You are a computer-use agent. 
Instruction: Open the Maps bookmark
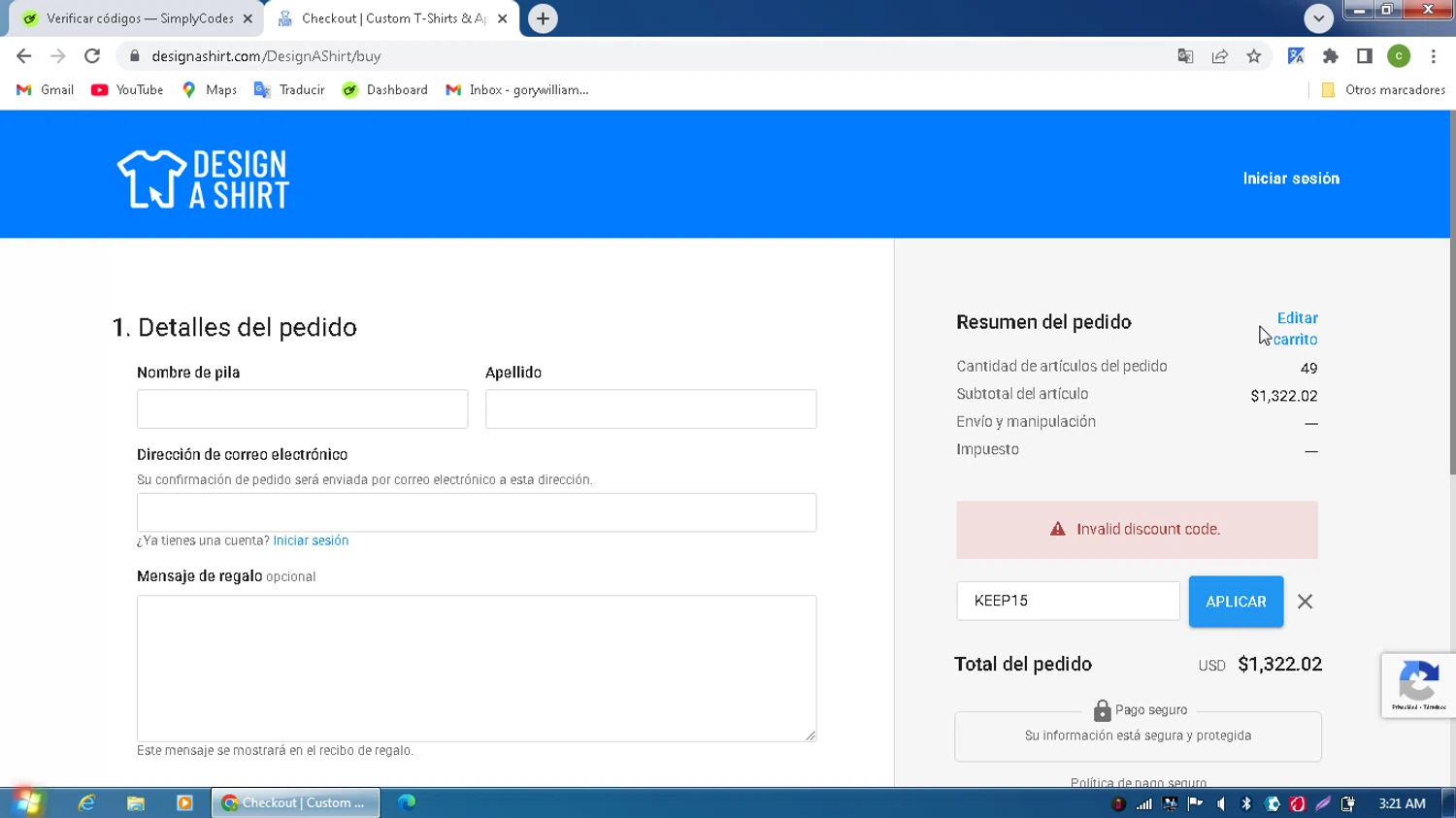pos(210,89)
